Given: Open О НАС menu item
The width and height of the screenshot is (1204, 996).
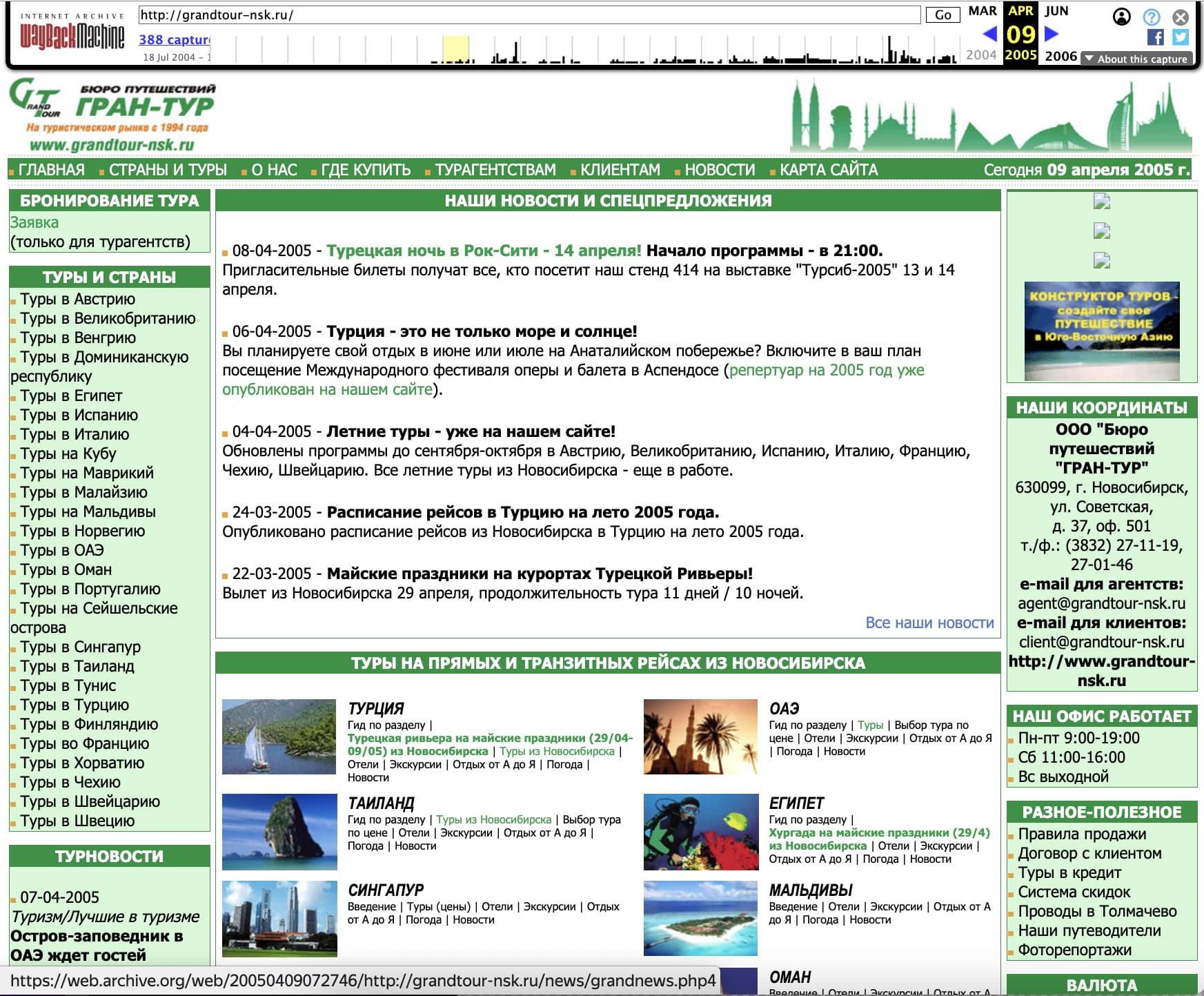Looking at the screenshot, I should pyautogui.click(x=274, y=170).
